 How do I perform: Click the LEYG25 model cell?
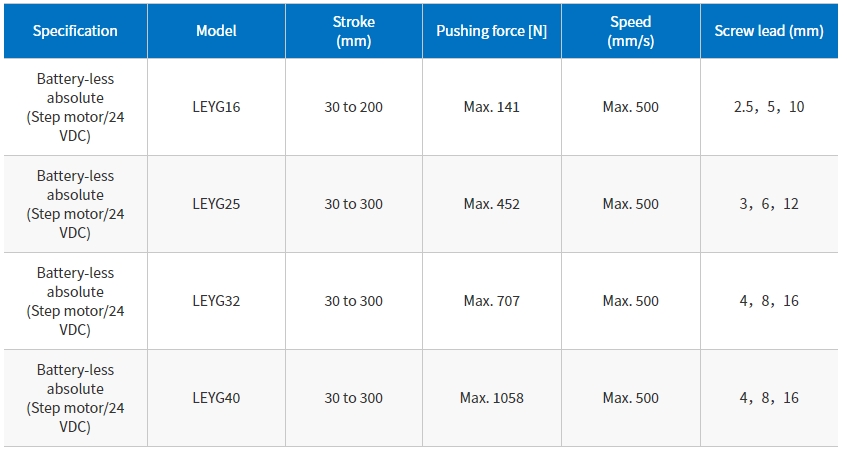point(216,204)
